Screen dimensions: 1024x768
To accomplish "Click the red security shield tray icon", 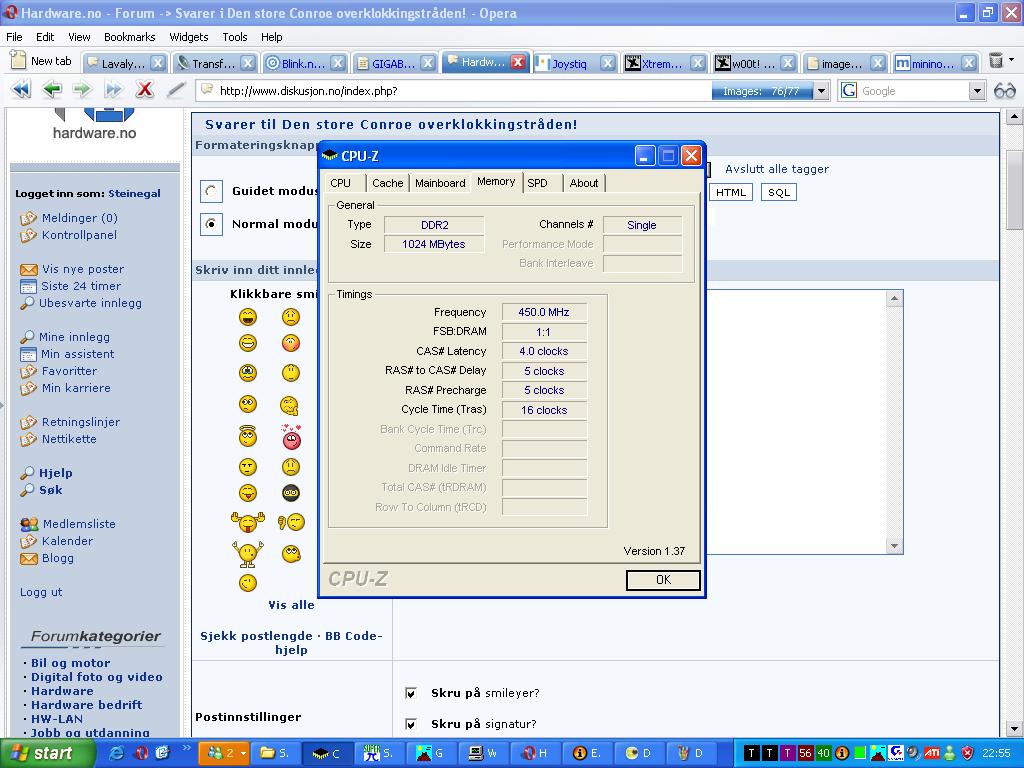I will 968,753.
